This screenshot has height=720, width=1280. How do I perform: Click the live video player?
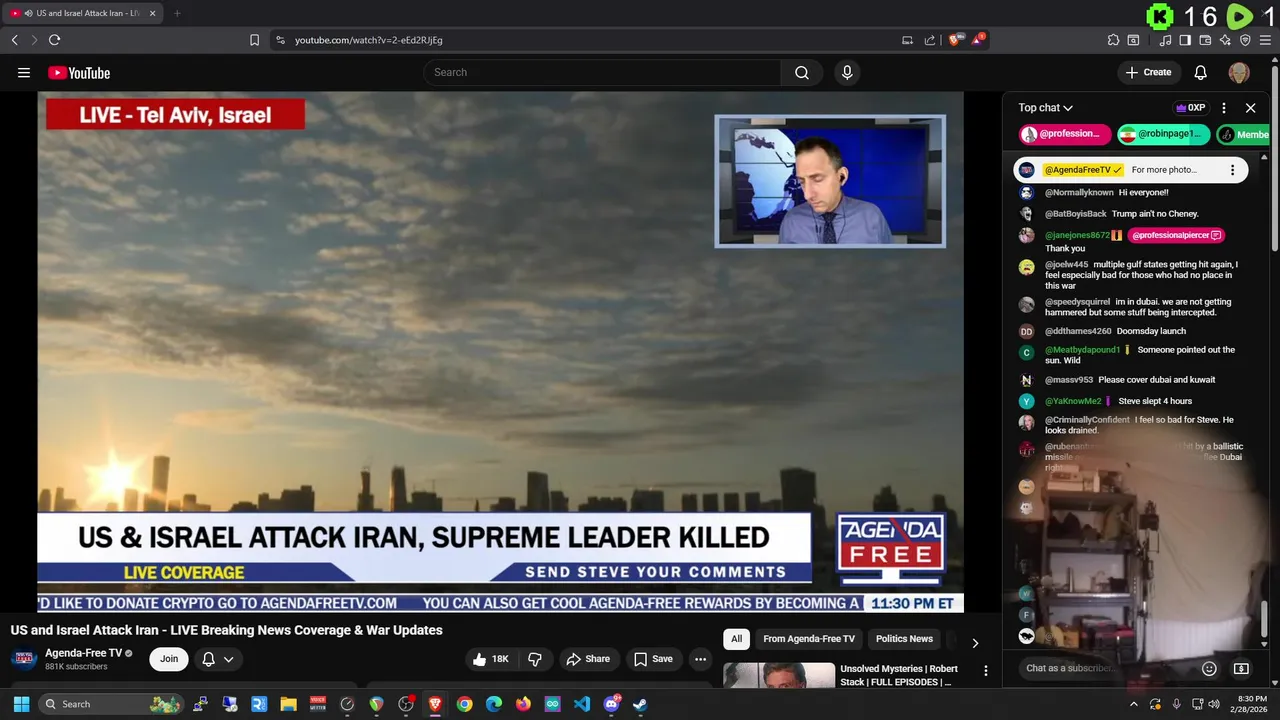coord(500,352)
